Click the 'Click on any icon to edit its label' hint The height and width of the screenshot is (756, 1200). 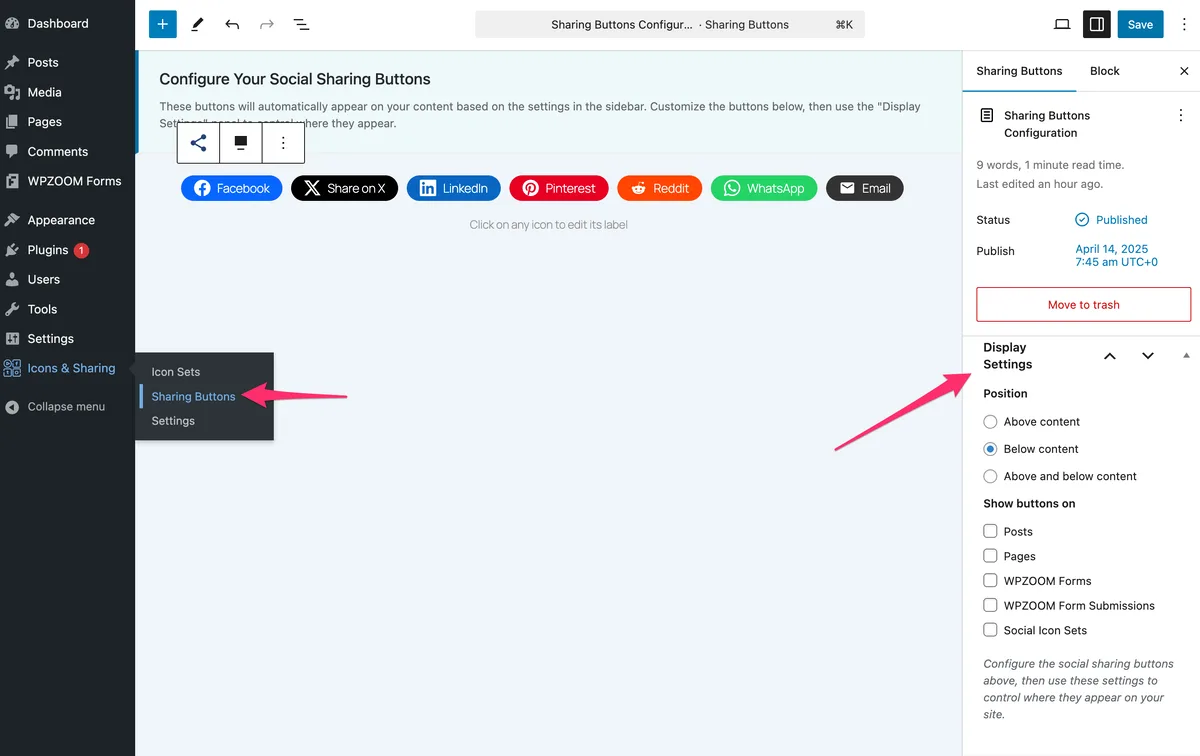click(x=549, y=225)
